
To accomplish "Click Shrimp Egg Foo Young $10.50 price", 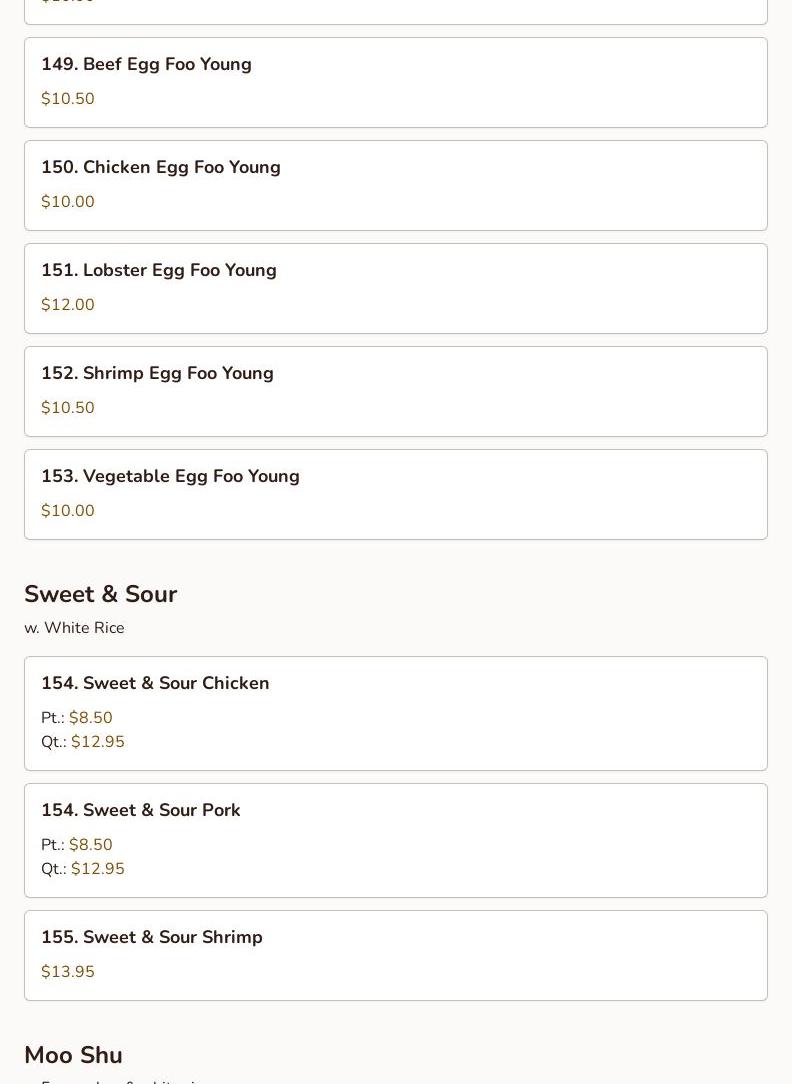I will click(68, 408).
